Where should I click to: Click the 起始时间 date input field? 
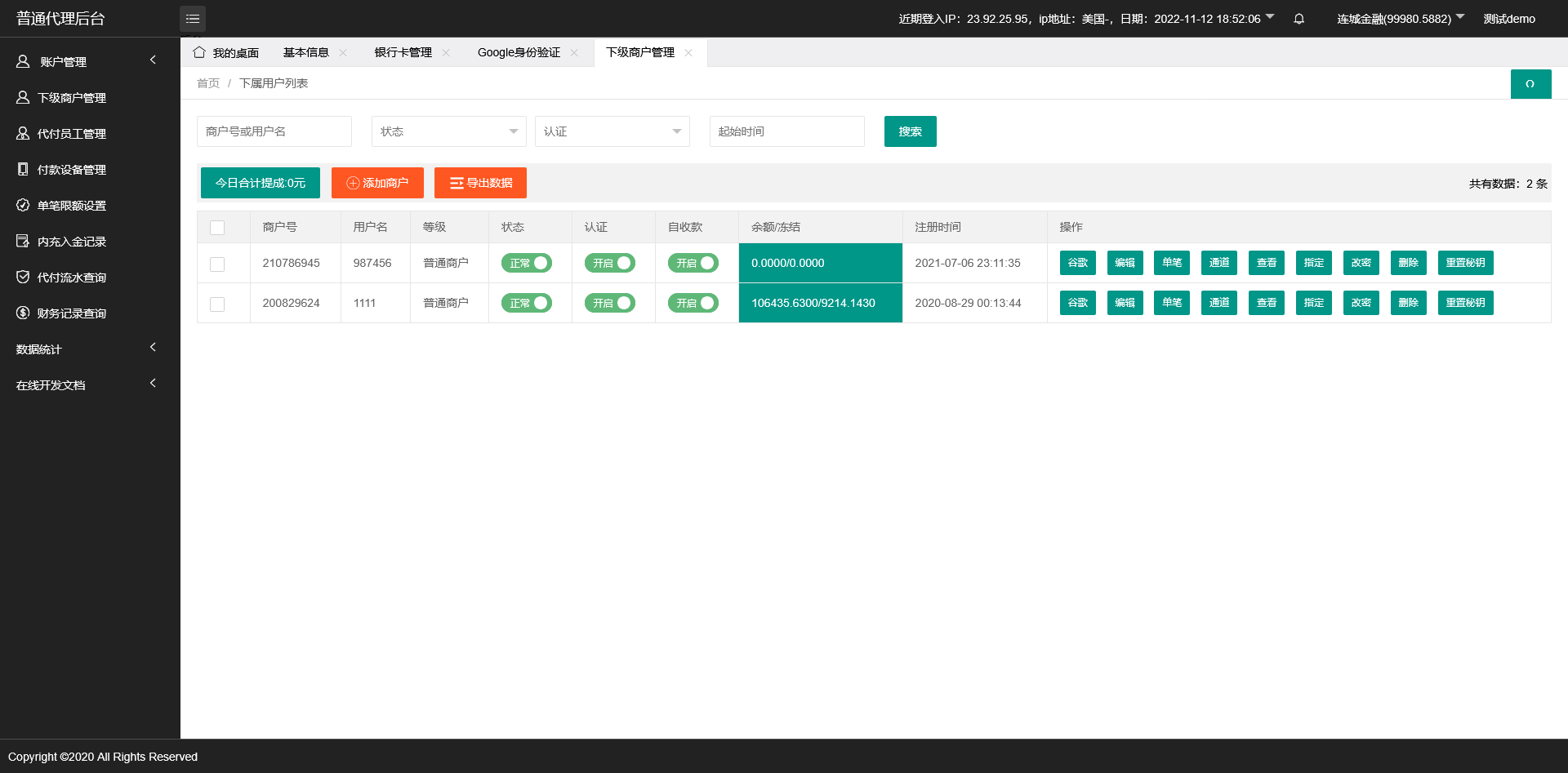pyautogui.click(x=786, y=131)
